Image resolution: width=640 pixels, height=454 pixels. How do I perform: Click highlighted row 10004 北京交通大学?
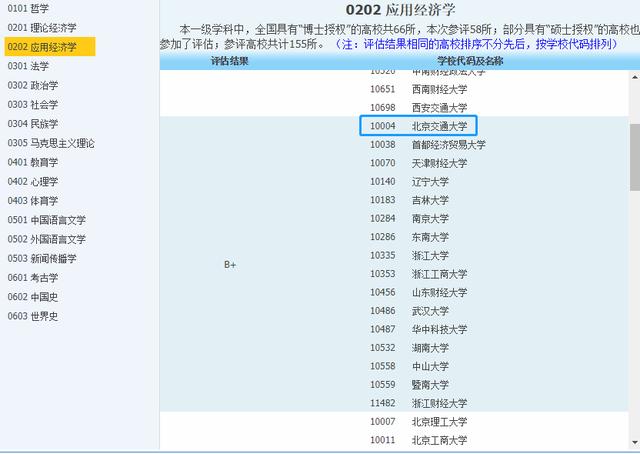[418, 126]
